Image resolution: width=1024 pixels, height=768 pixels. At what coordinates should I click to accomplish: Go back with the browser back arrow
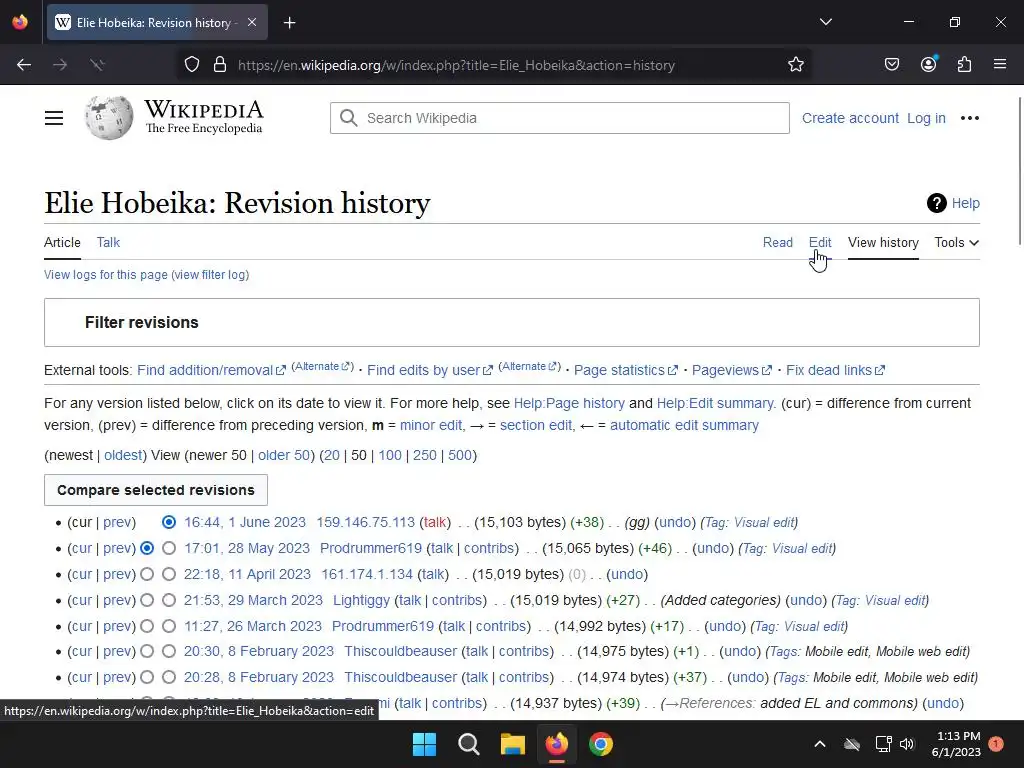24,65
